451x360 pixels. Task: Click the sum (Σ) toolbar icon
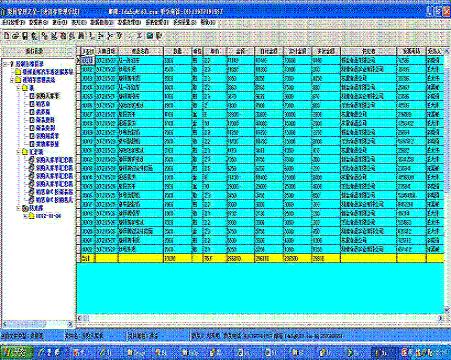[x=140, y=35]
